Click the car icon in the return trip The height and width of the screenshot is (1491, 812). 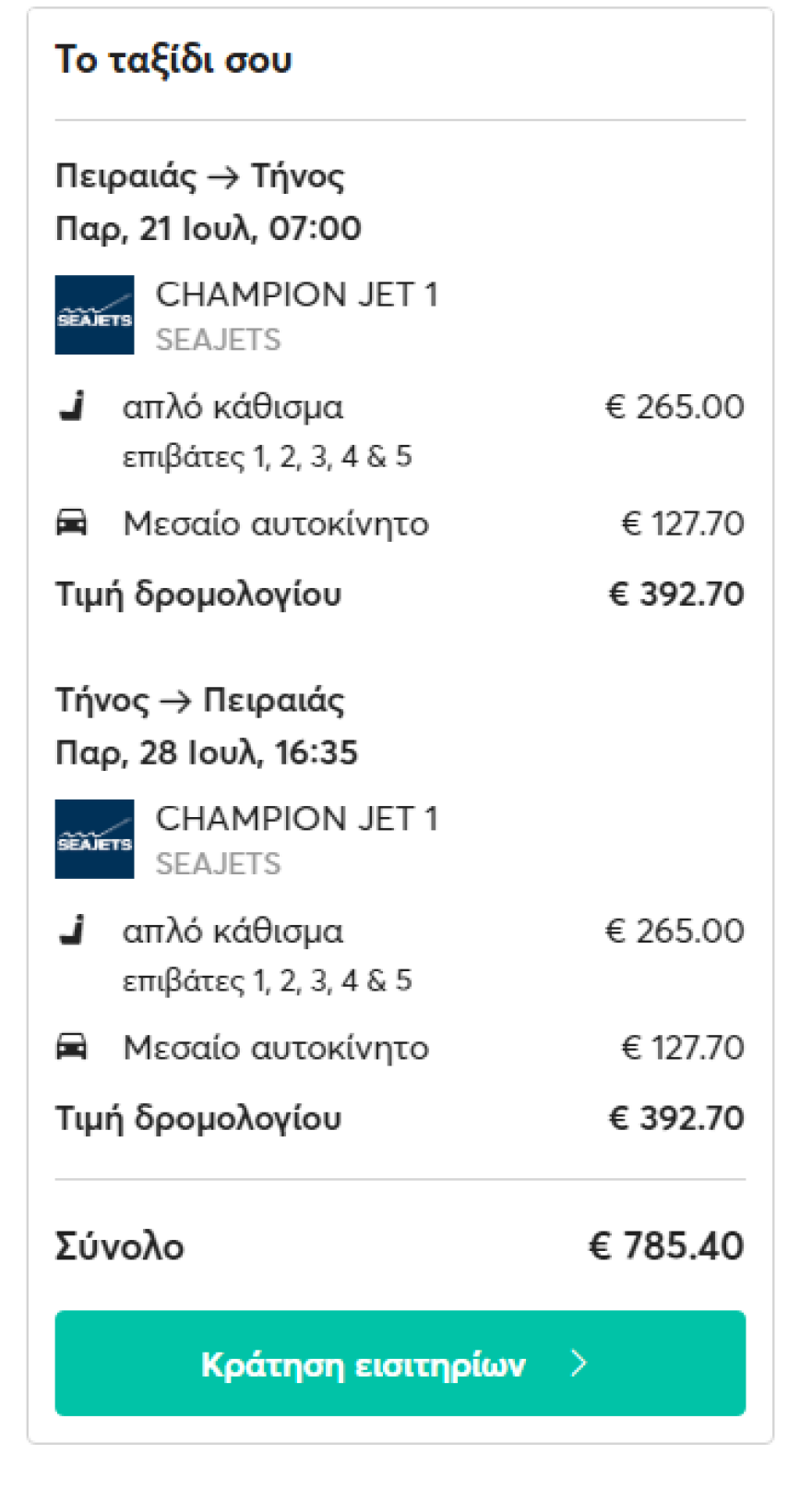(x=72, y=1047)
